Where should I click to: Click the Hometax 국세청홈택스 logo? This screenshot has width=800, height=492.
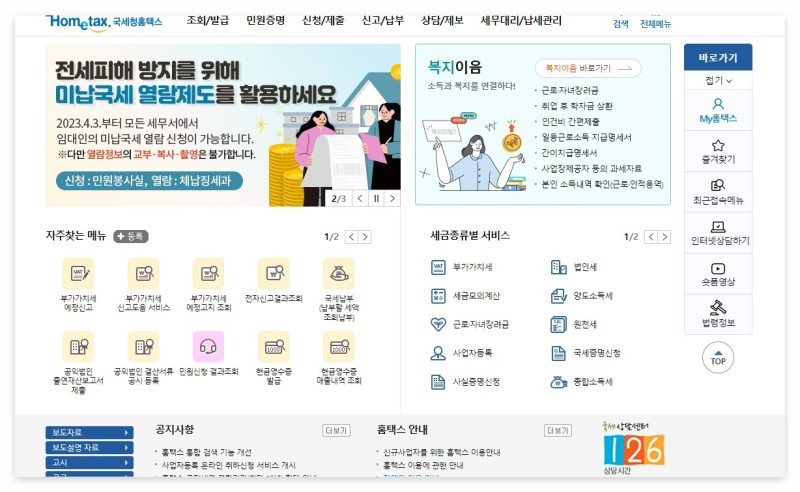point(104,22)
